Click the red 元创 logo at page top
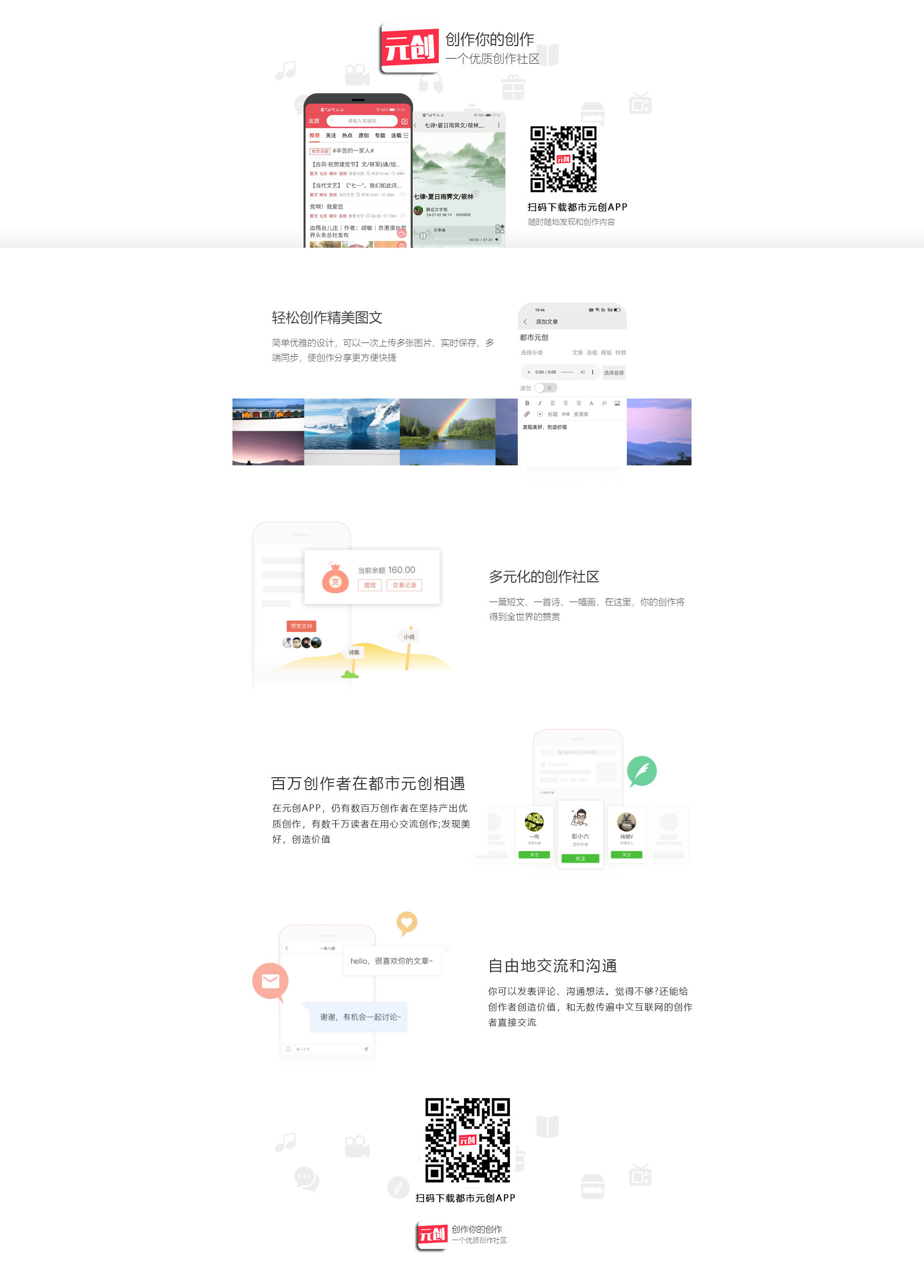Image resolution: width=924 pixels, height=1288 pixels. 410,48
